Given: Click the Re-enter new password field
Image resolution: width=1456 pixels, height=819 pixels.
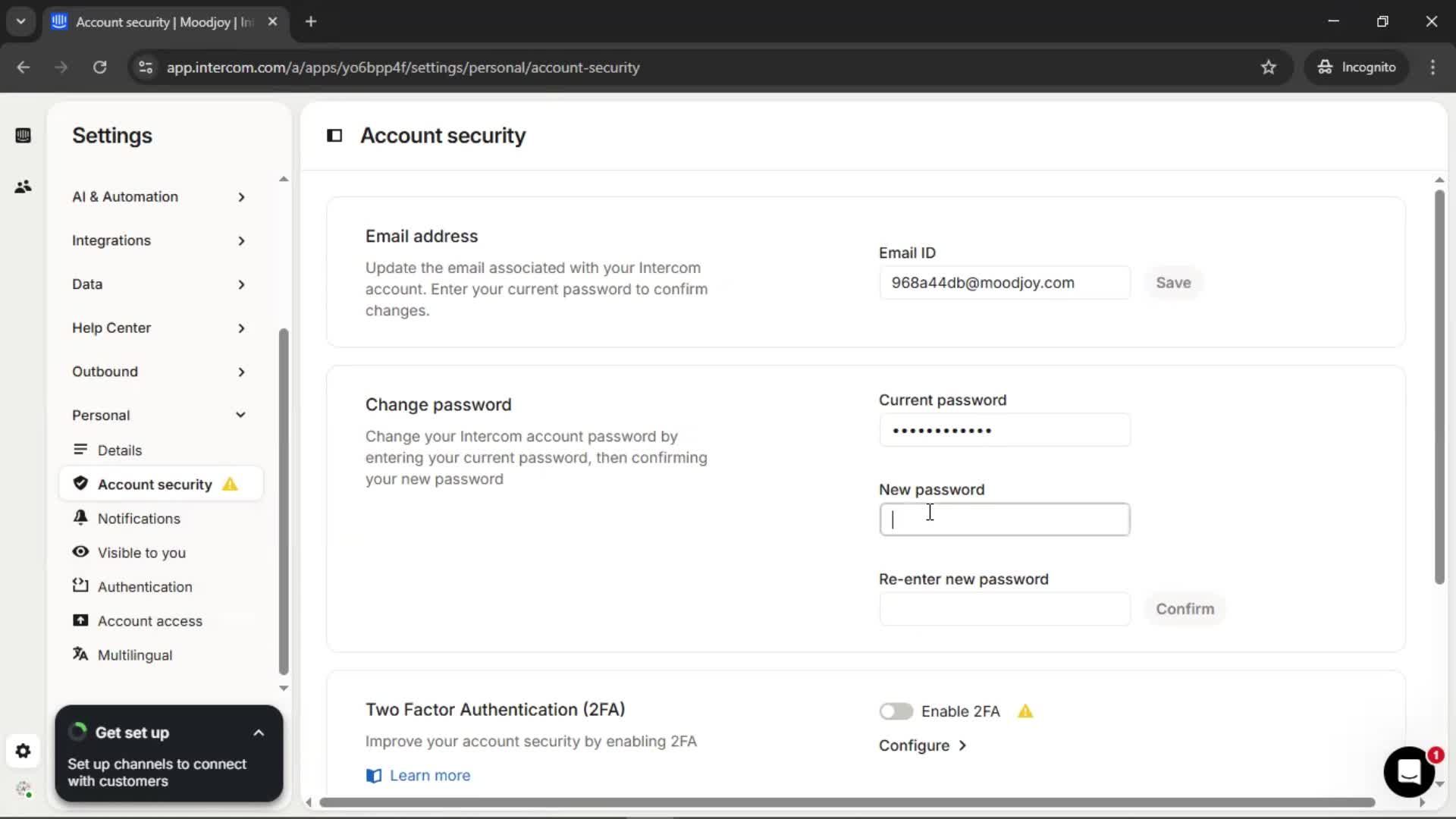Looking at the screenshot, I should (1005, 609).
